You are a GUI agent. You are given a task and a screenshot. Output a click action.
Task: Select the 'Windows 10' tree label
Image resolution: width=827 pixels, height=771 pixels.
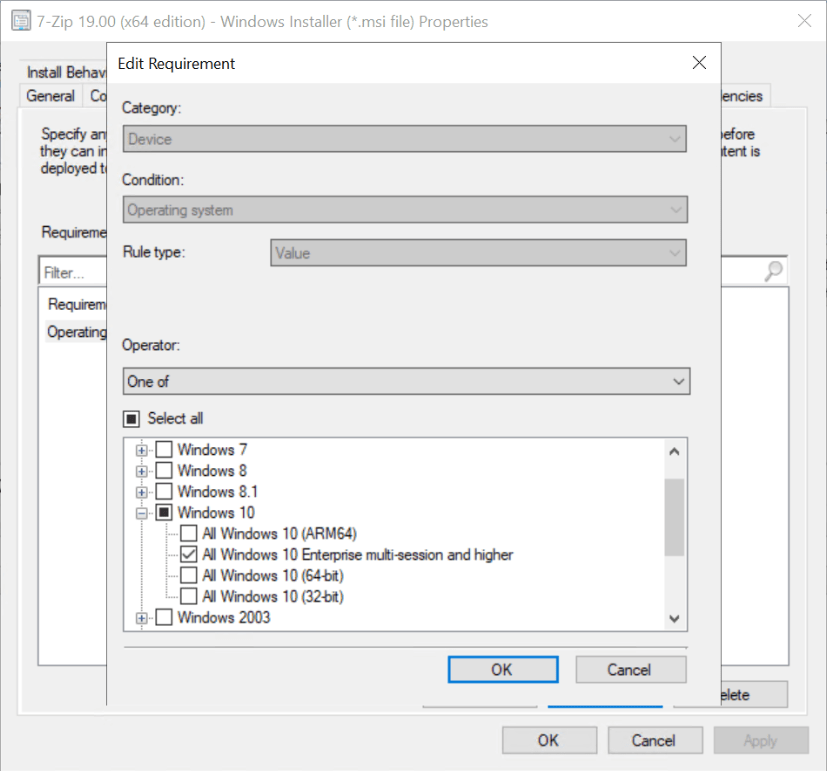pyautogui.click(x=216, y=513)
